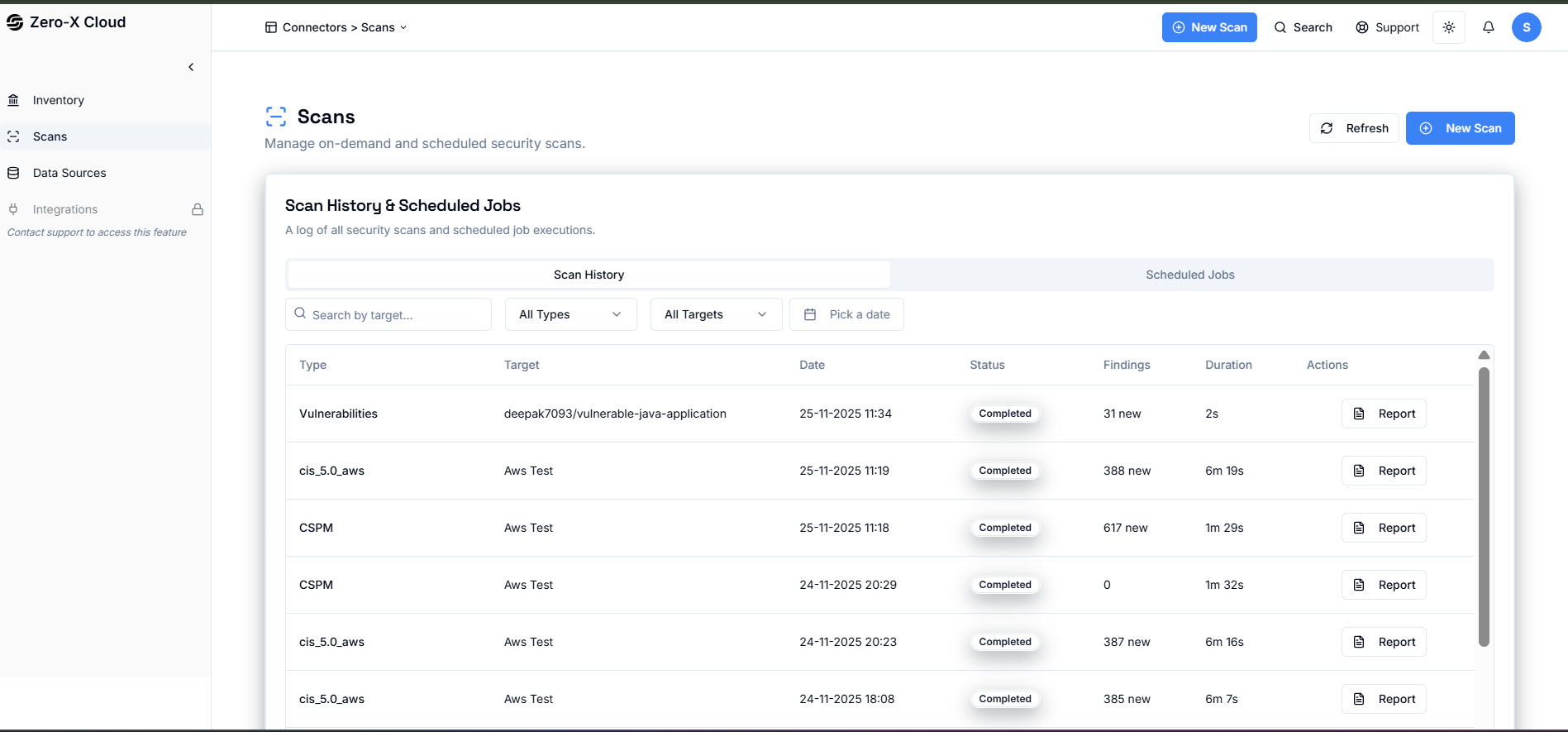Select Scans in the sidebar
The width and height of the screenshot is (1568, 732).
tap(105, 136)
